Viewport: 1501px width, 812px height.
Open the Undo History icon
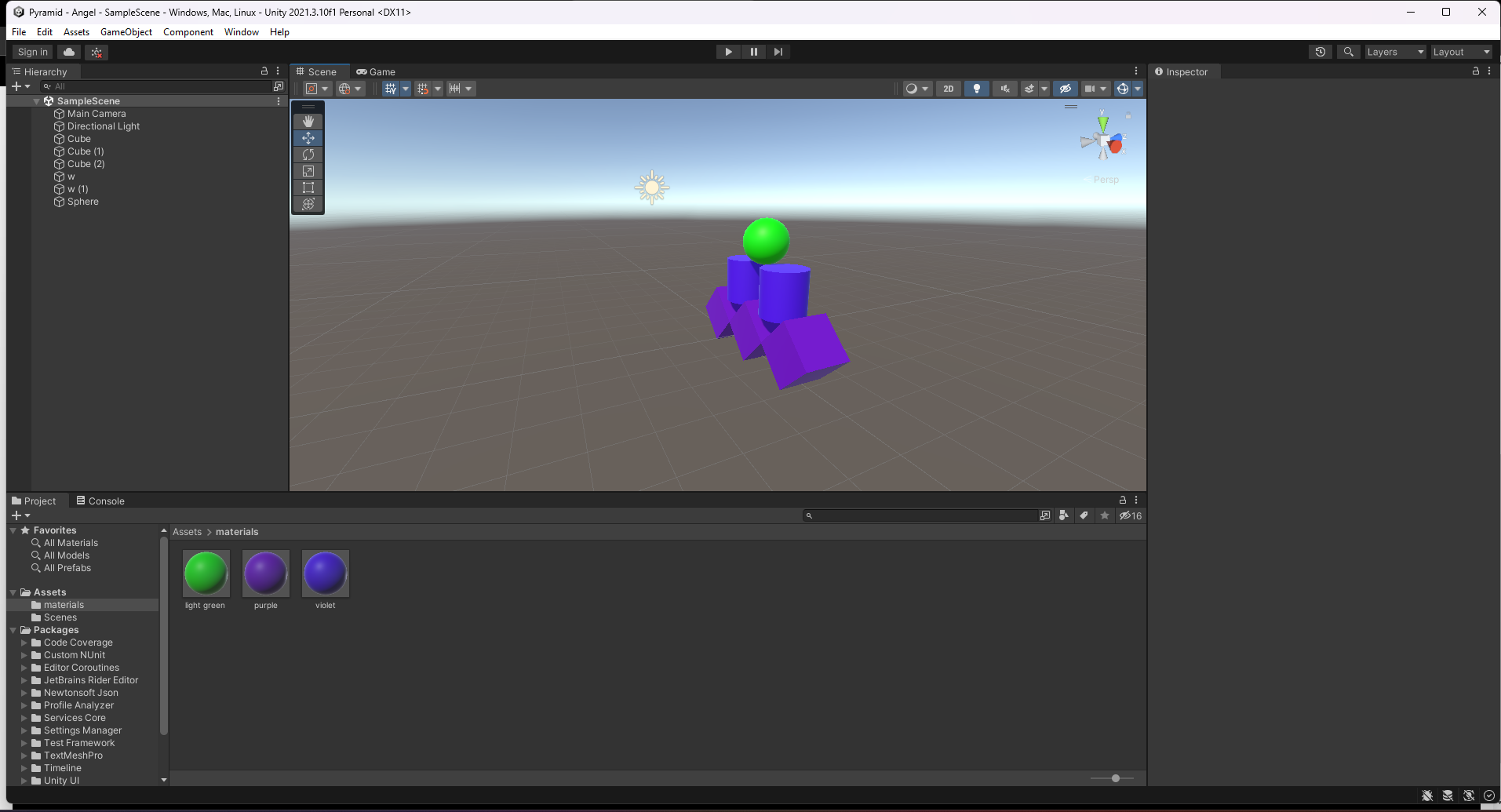pyautogui.click(x=1321, y=52)
